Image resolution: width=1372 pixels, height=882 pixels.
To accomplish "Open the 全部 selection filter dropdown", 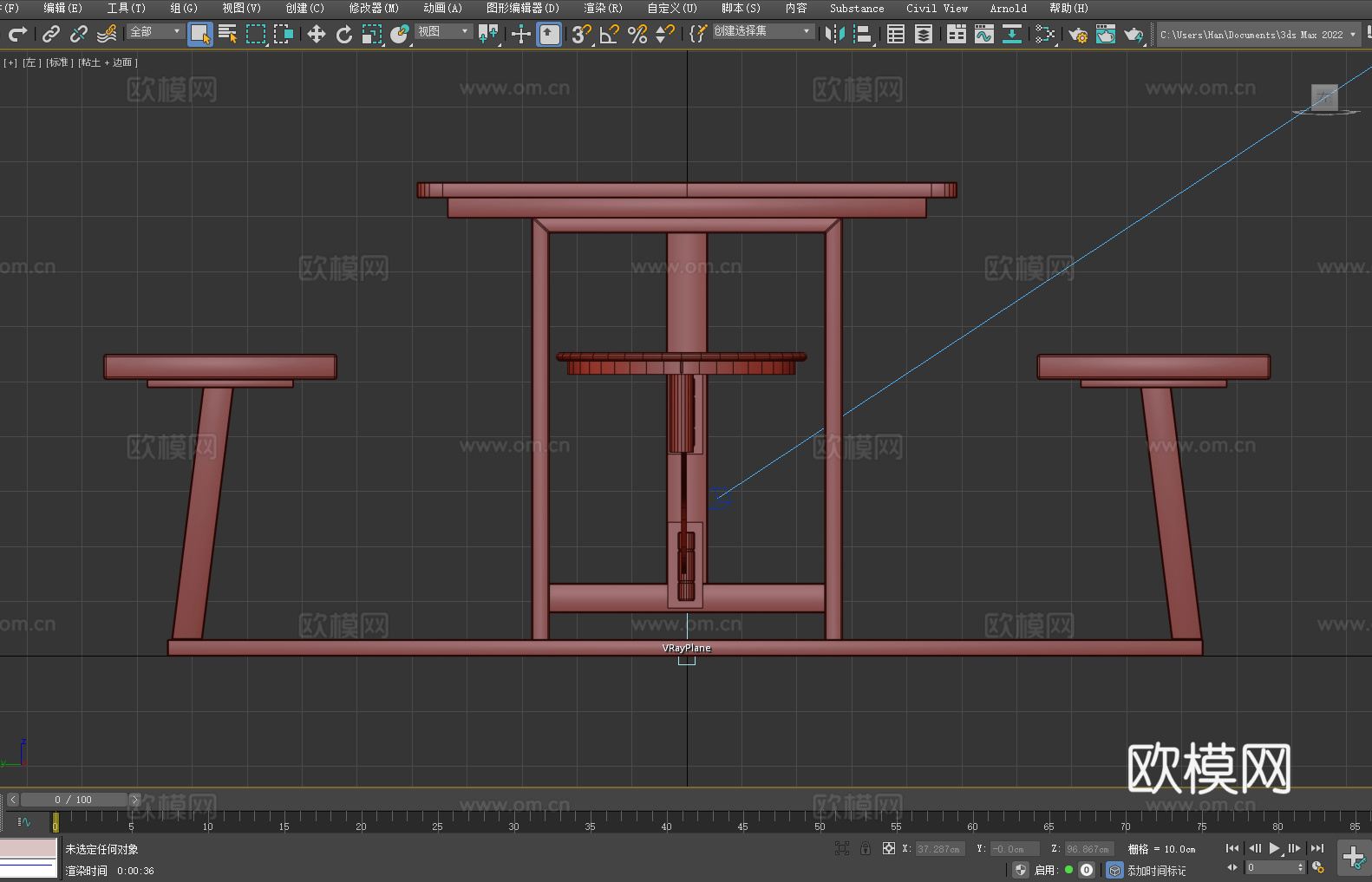I will coord(156,31).
